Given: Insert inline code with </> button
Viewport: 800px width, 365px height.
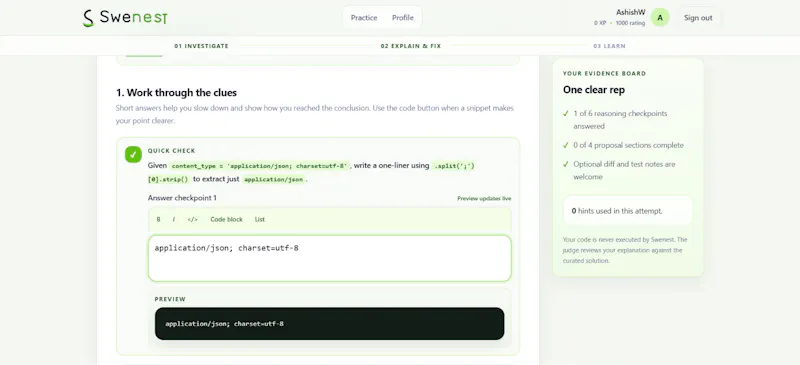Looking at the screenshot, I should 192,220.
